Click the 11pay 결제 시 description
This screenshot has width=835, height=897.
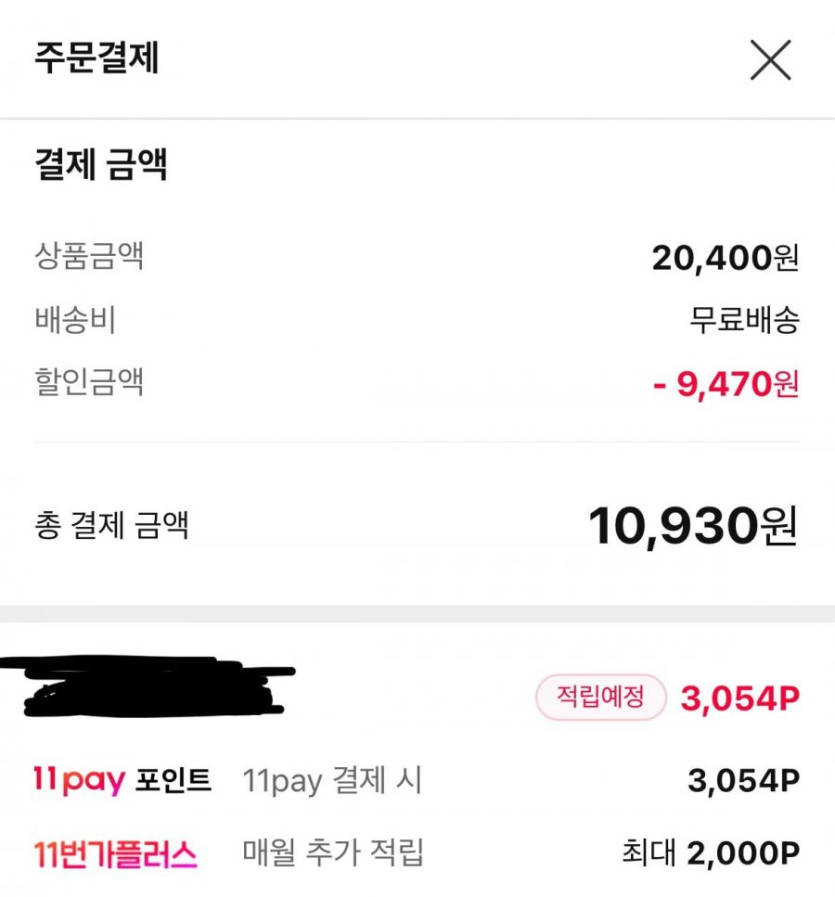[x=332, y=782]
